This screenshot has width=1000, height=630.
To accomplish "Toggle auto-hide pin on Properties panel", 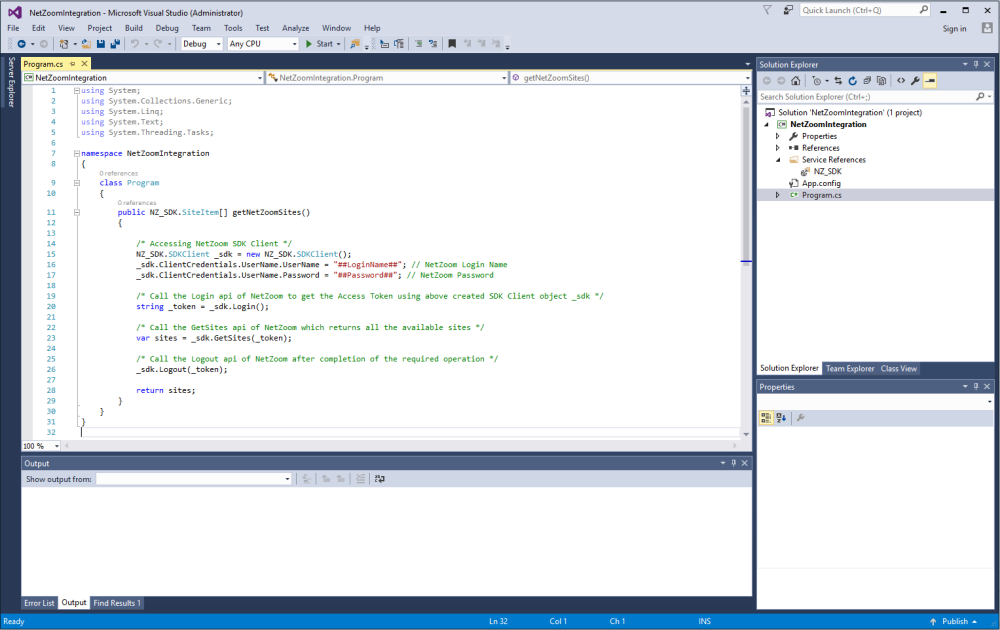I will coord(976,386).
